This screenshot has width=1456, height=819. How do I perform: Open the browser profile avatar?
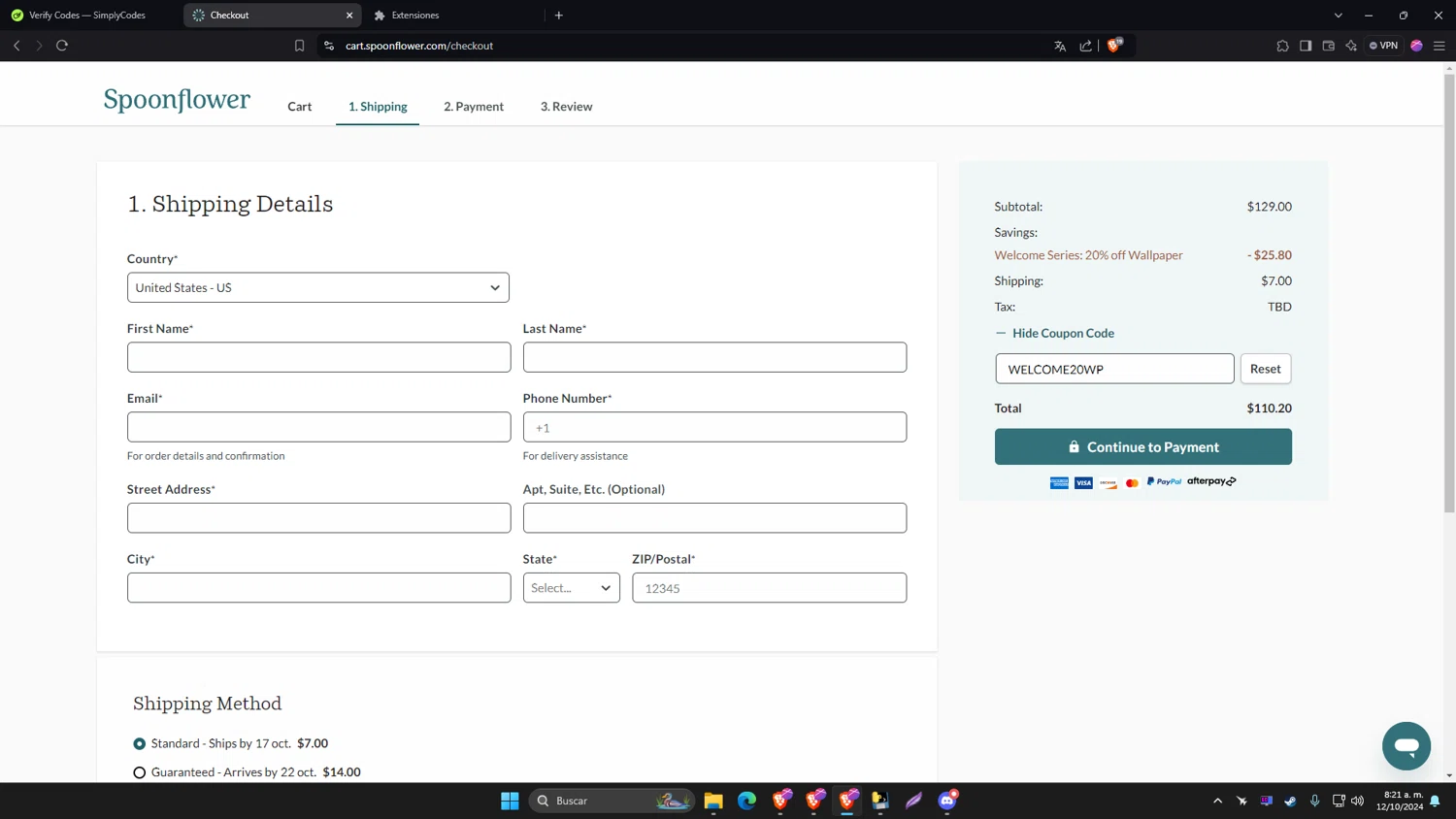[1417, 46]
